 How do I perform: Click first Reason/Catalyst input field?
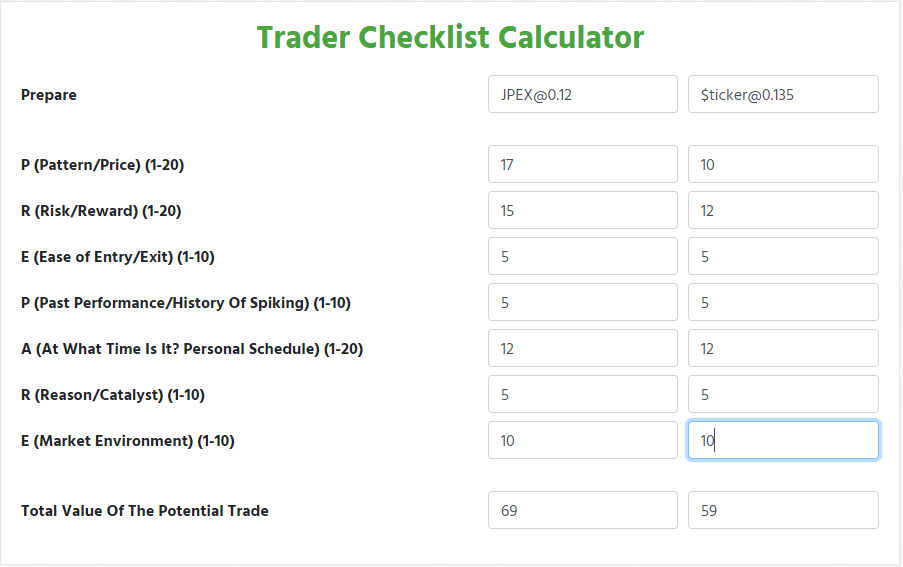tap(582, 394)
